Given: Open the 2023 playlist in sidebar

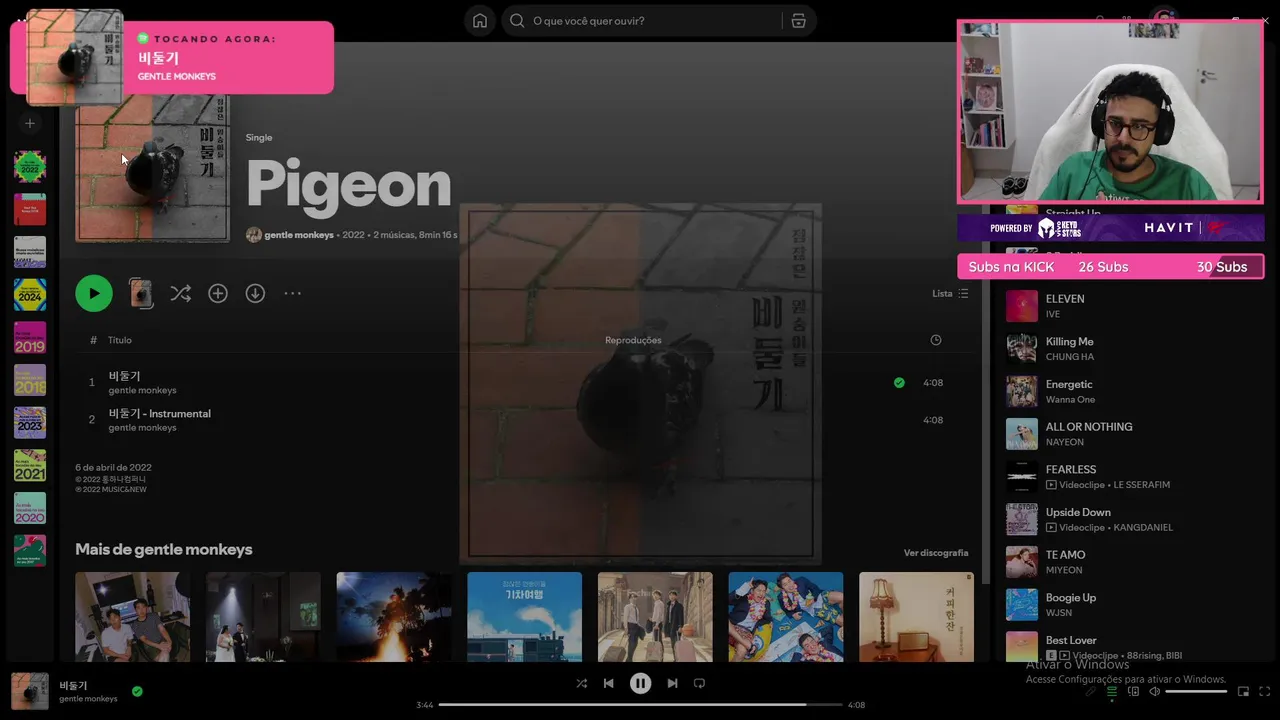Looking at the screenshot, I should coord(30,422).
